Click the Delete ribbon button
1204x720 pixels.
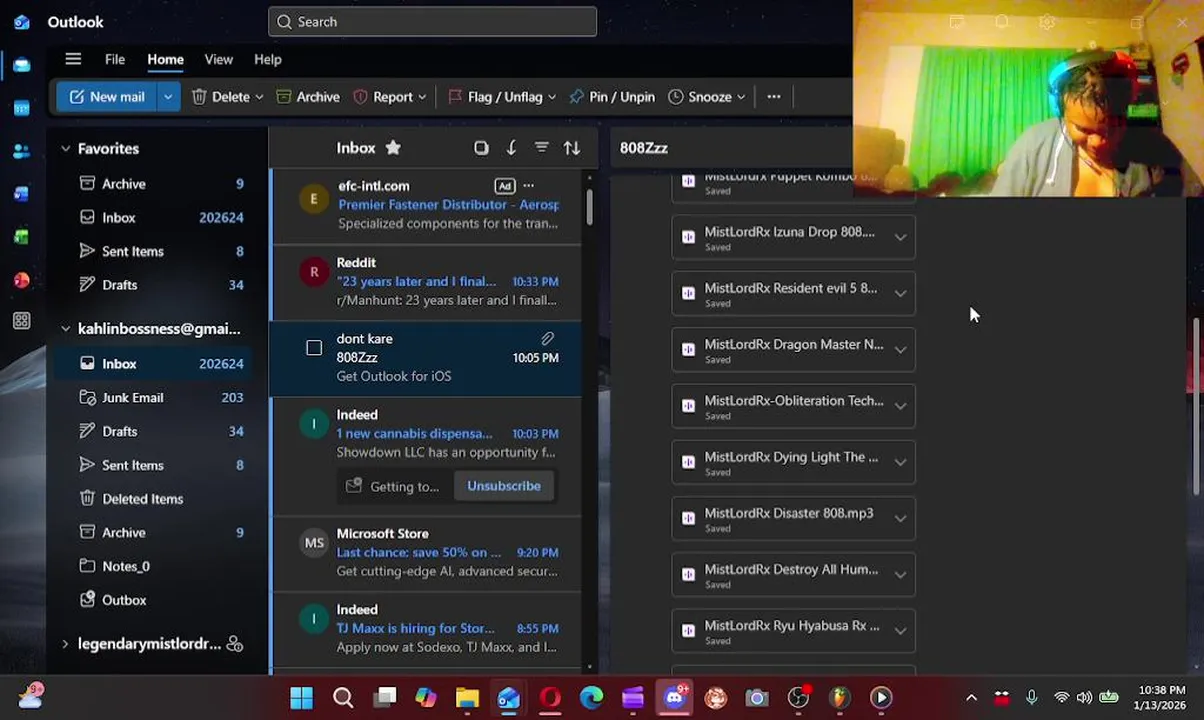(x=221, y=97)
